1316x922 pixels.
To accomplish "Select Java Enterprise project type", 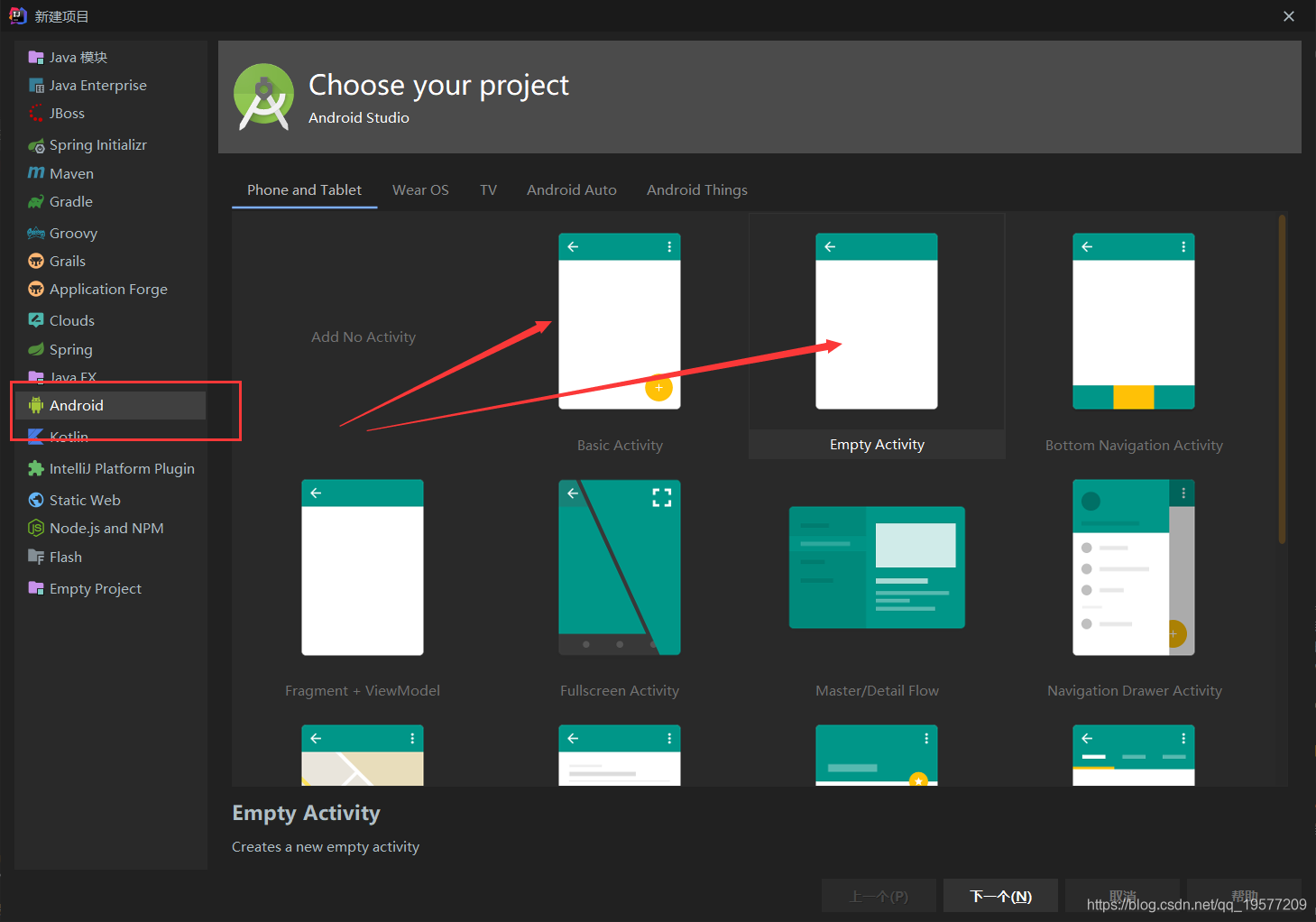I will point(98,86).
